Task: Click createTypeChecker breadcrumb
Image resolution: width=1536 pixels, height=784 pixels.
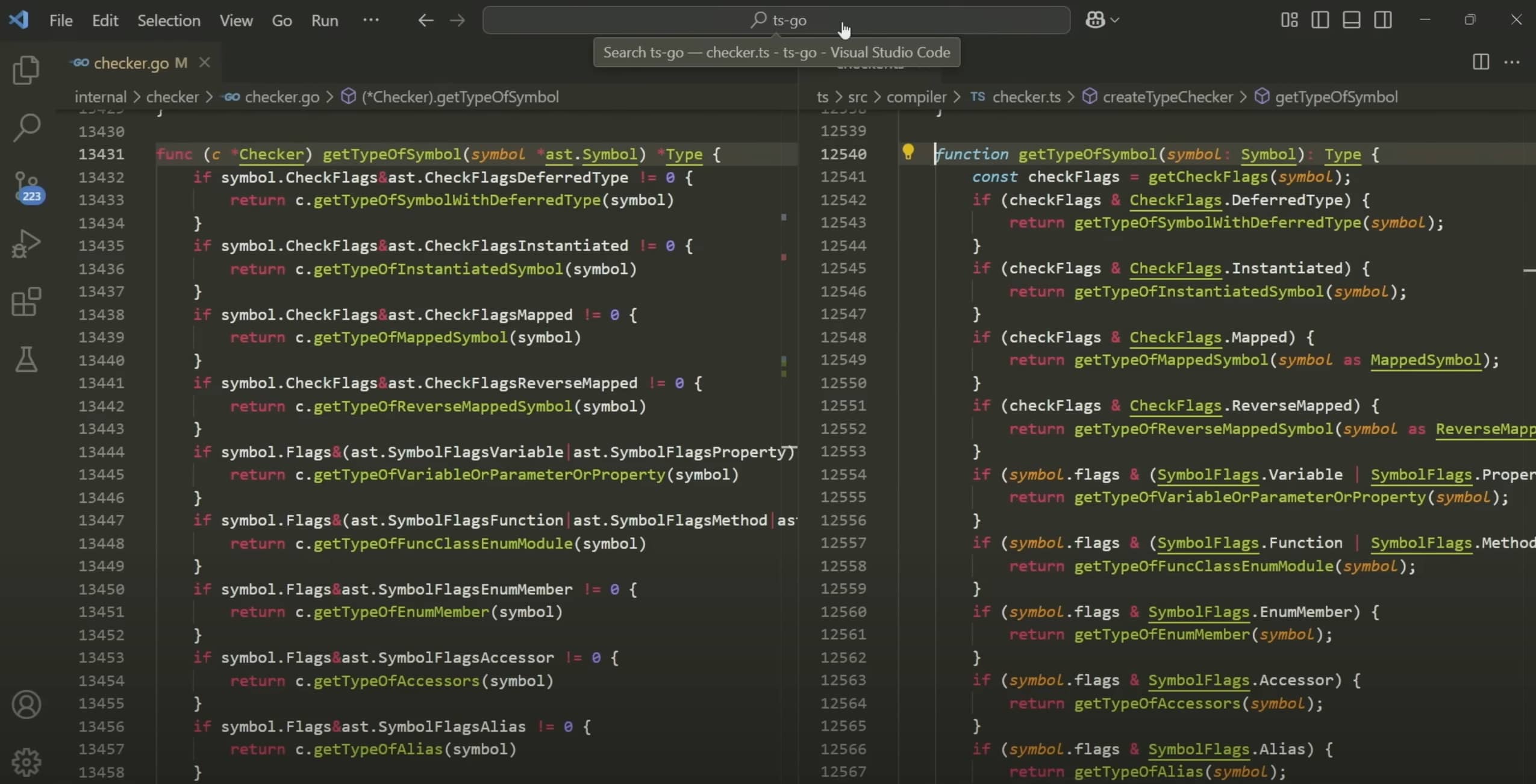Action: tap(1168, 97)
